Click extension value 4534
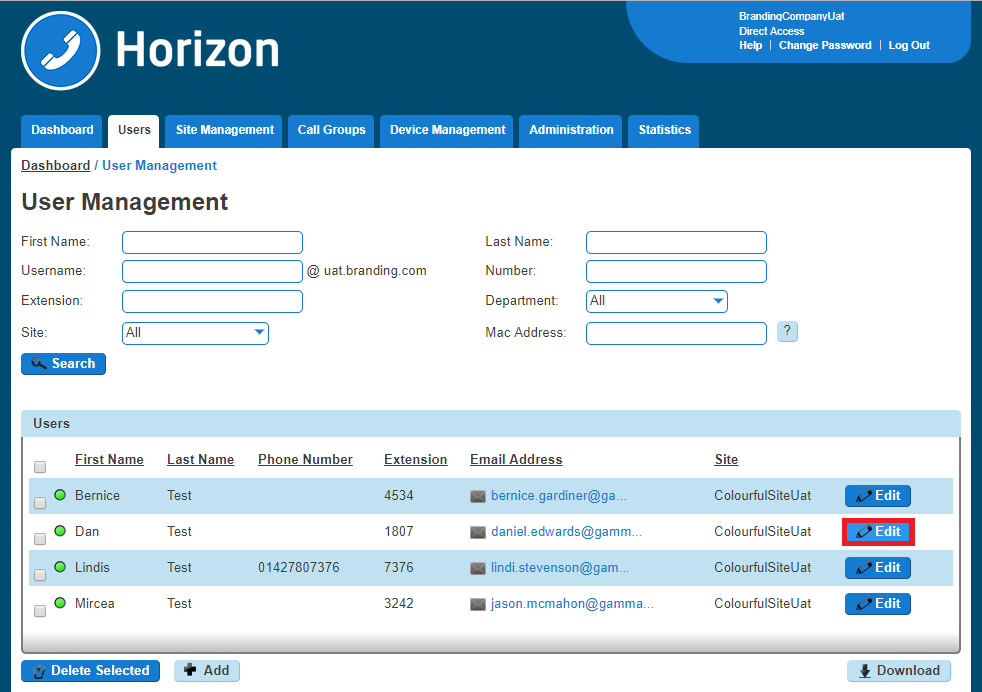 (x=399, y=495)
